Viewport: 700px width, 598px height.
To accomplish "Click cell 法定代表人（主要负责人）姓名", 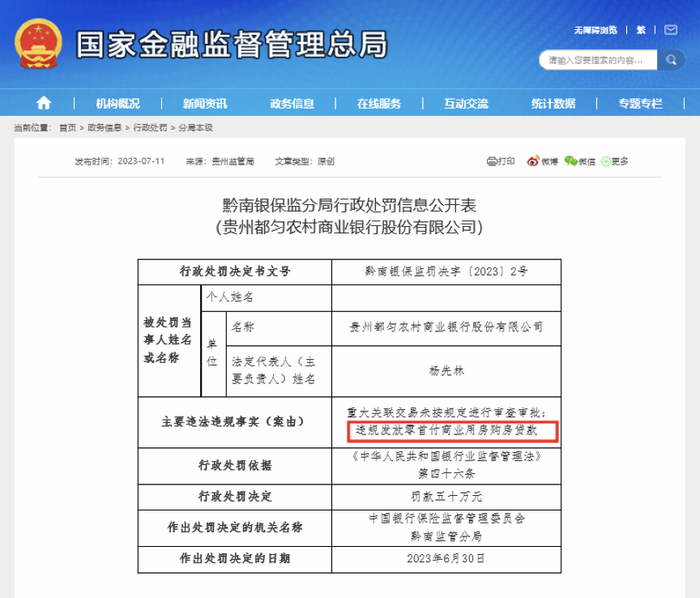I will pos(279,371).
